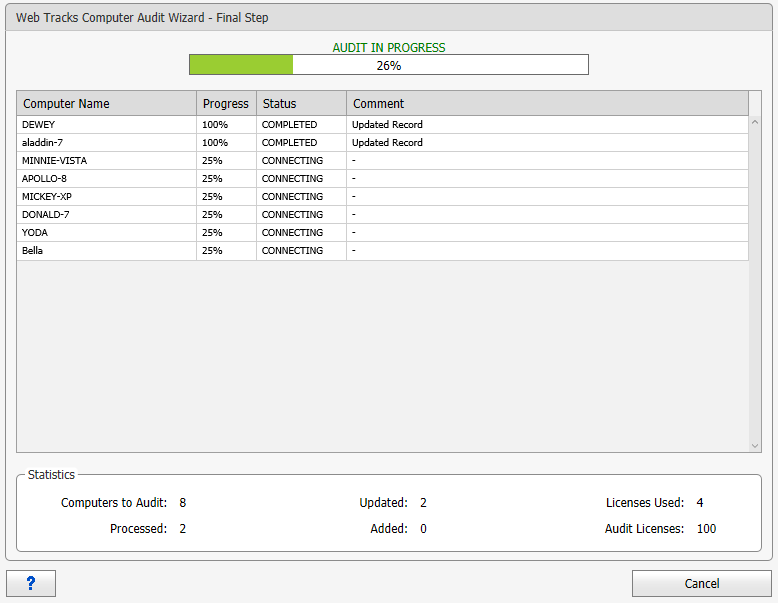Select the YODA computer row
This screenshot has width=778, height=603.
coord(383,232)
